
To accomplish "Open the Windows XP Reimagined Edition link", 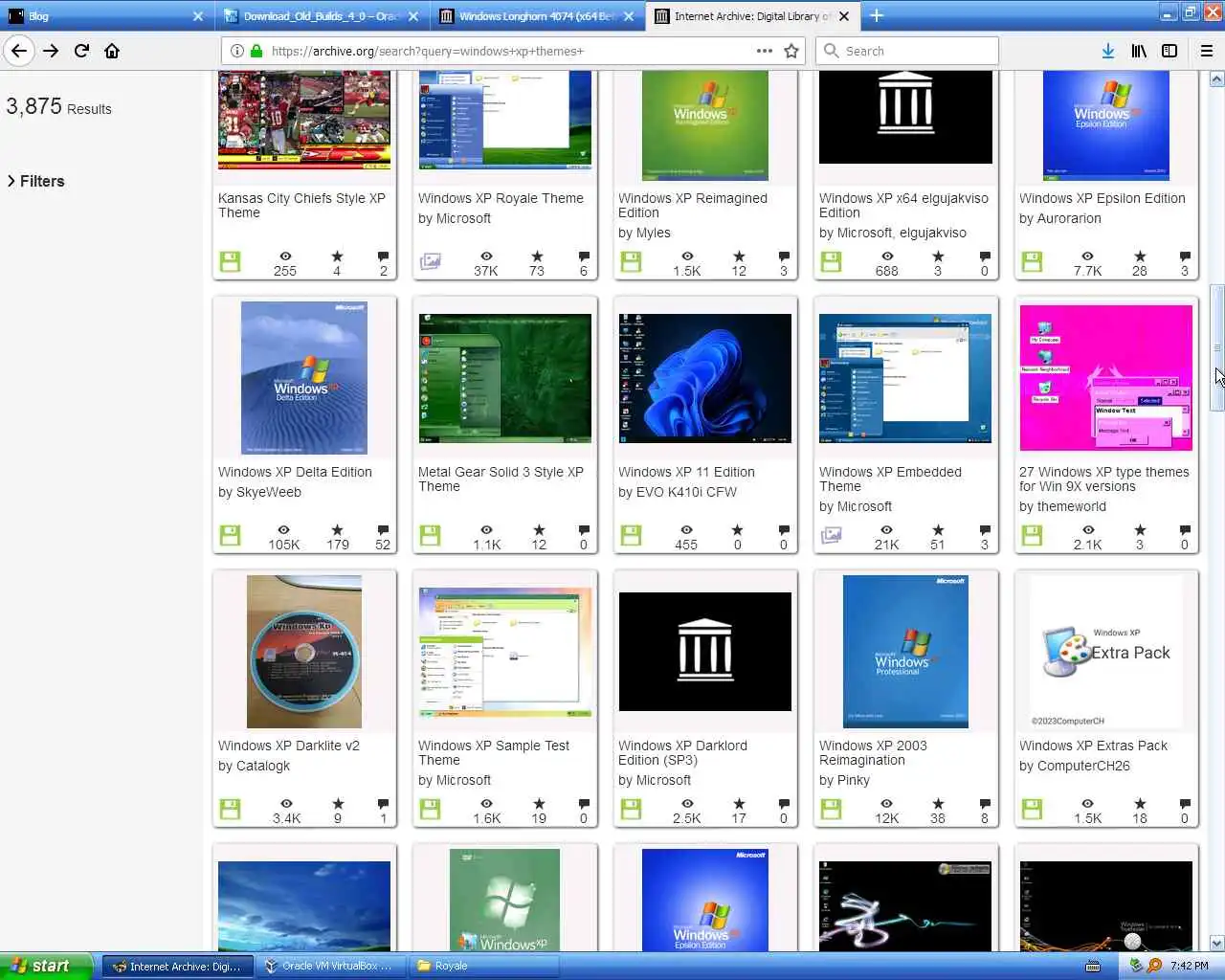I will click(x=693, y=205).
